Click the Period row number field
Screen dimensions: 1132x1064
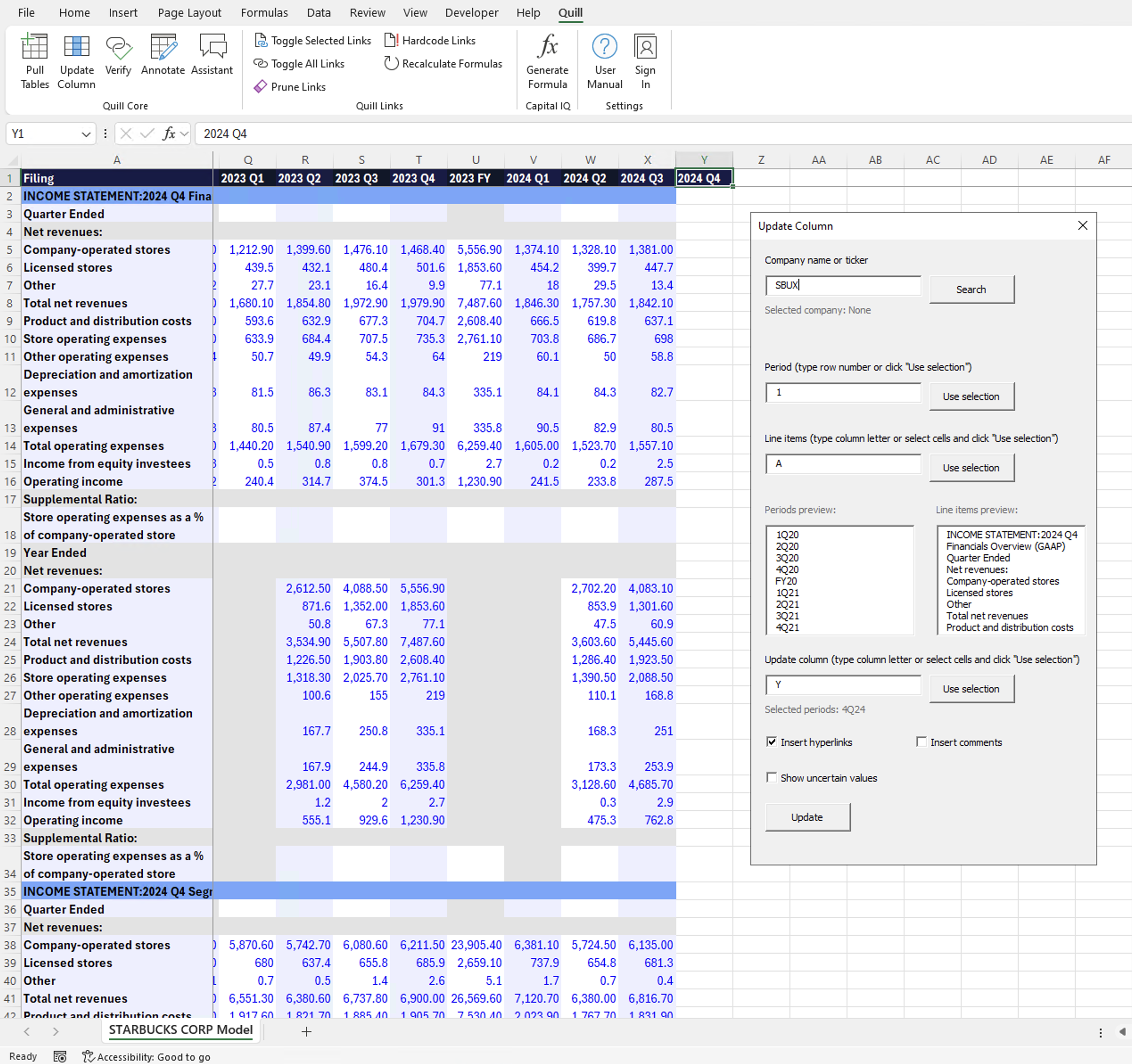click(x=843, y=392)
